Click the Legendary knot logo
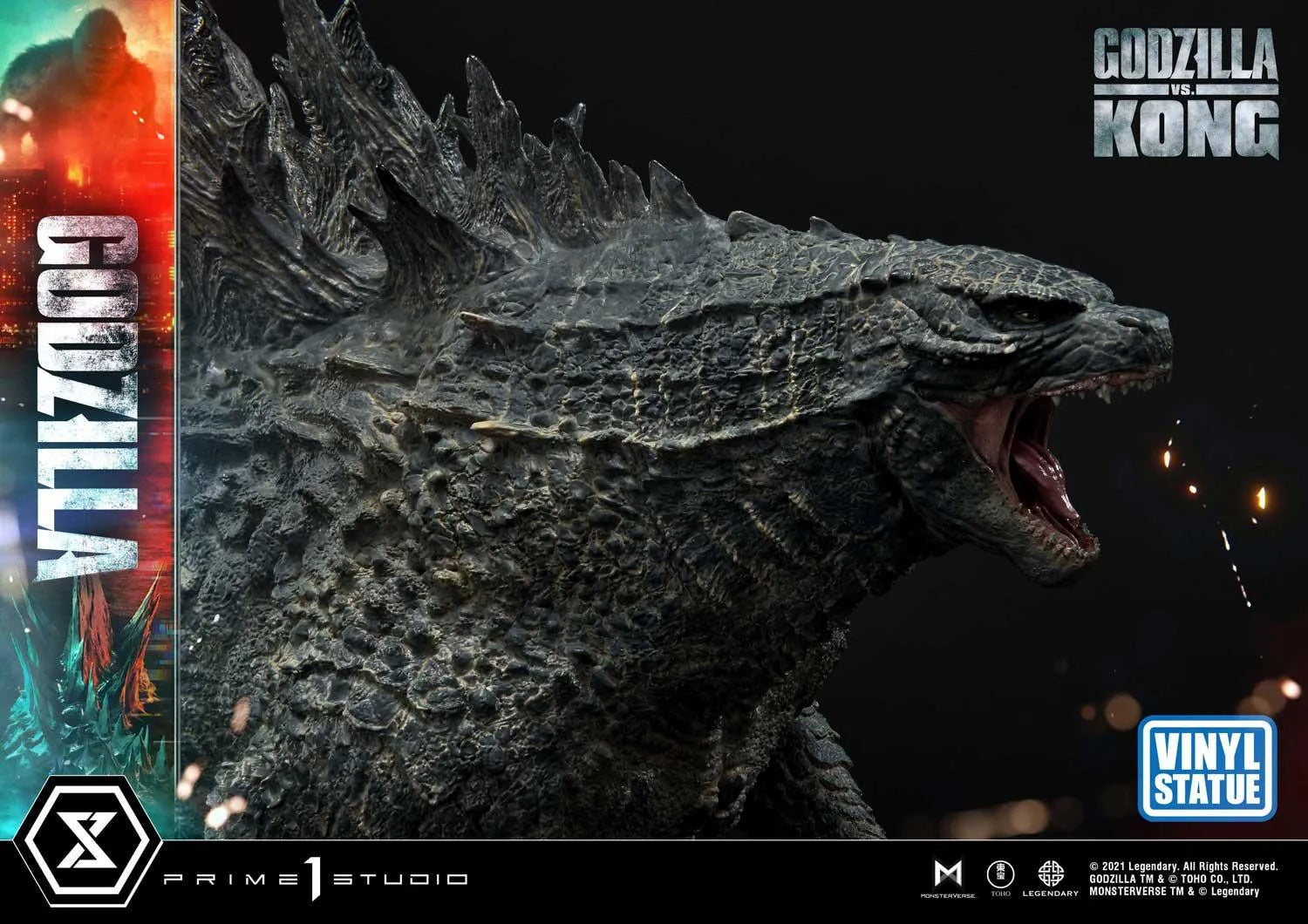The height and width of the screenshot is (924, 1308). click(1050, 874)
